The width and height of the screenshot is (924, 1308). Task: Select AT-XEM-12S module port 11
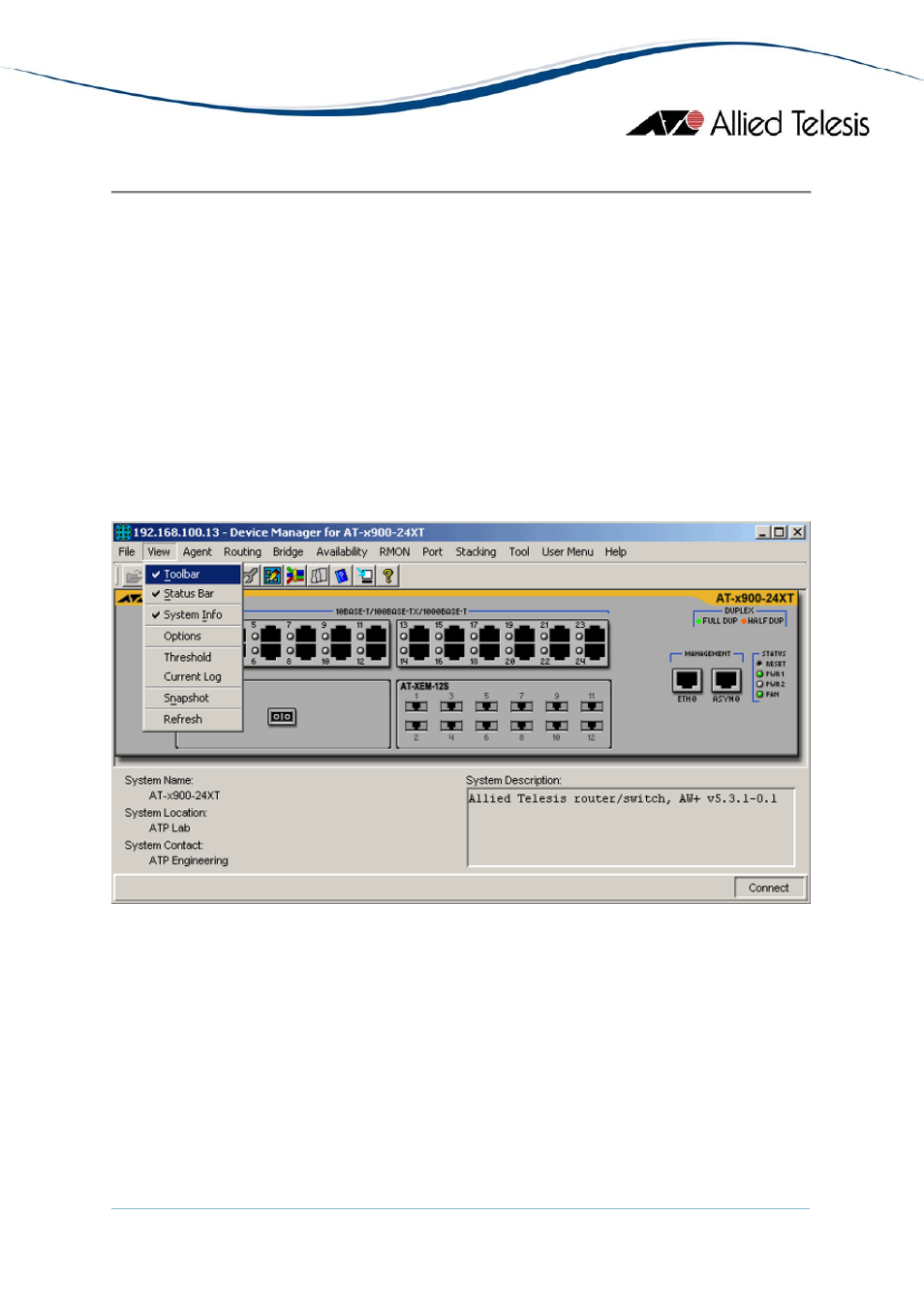point(592,706)
